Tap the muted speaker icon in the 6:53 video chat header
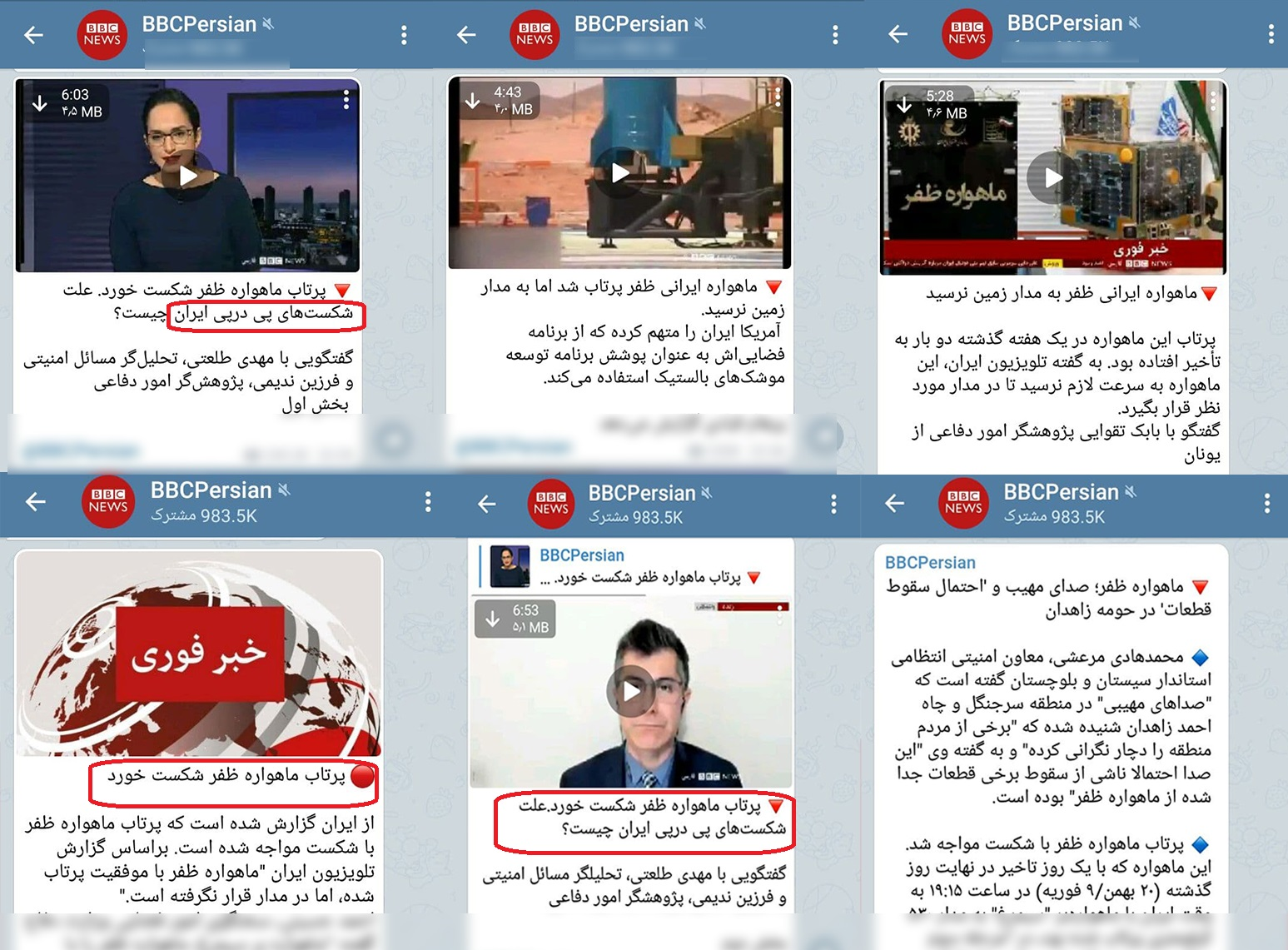1288x950 pixels. pyautogui.click(x=706, y=493)
